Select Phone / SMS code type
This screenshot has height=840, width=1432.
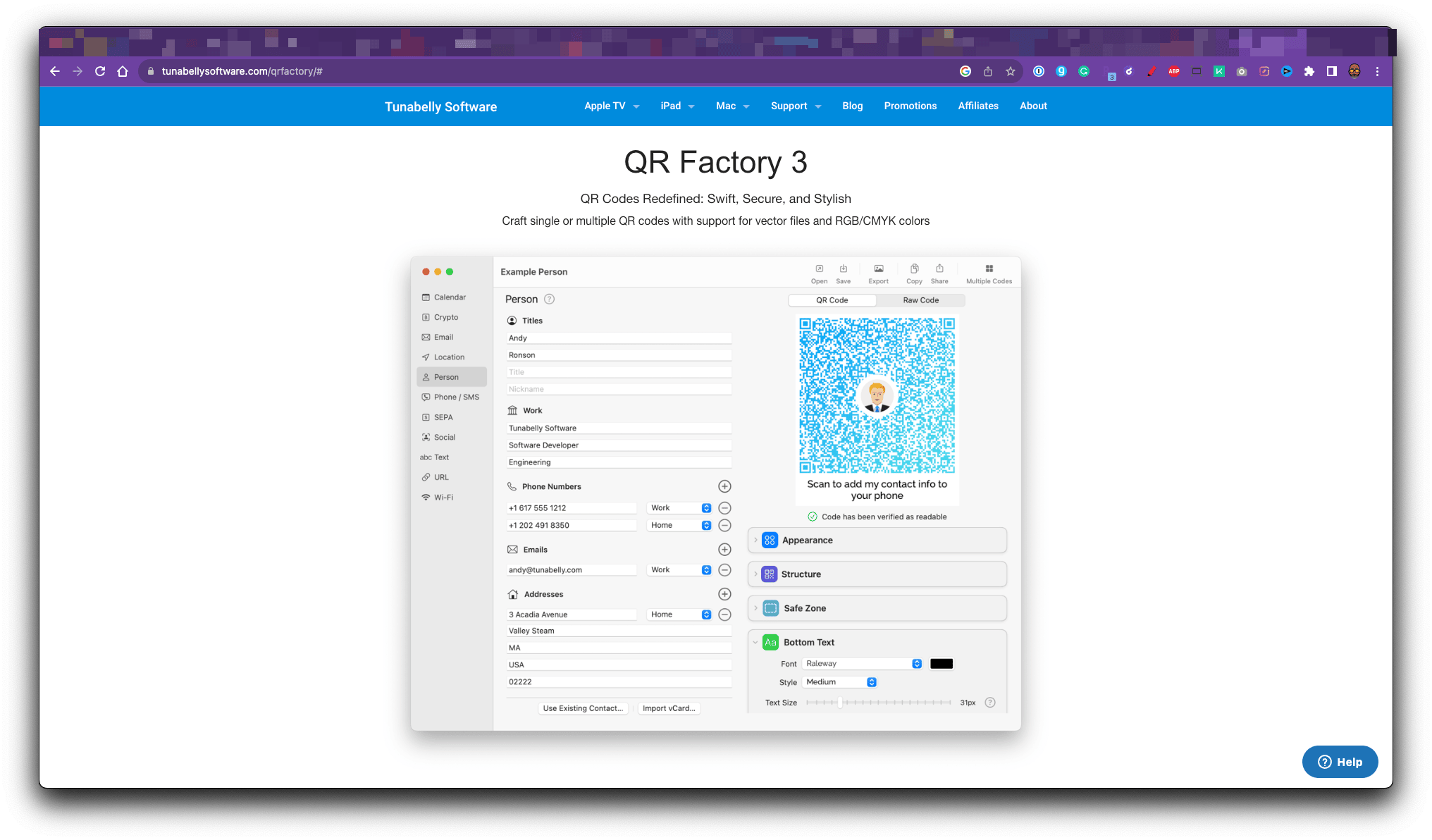coord(452,397)
